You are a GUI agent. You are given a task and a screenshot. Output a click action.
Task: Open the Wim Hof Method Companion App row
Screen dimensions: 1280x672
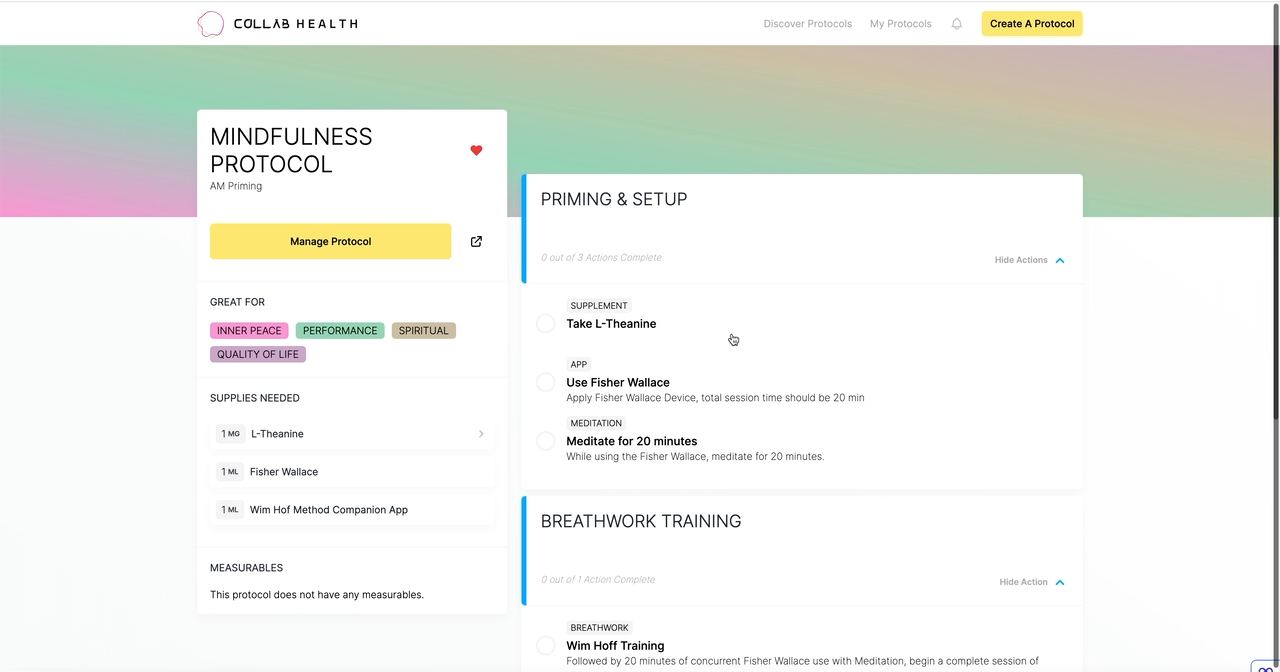tap(352, 510)
